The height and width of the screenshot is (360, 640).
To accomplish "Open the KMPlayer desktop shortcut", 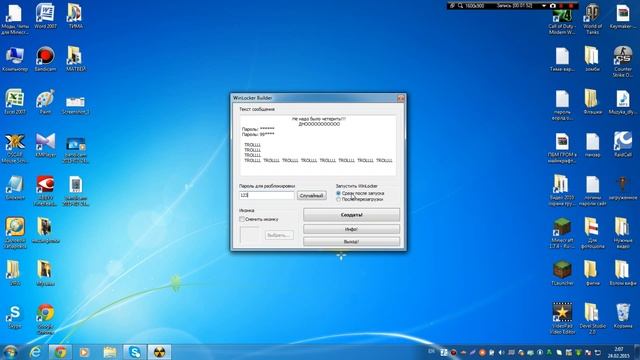I will [45, 145].
